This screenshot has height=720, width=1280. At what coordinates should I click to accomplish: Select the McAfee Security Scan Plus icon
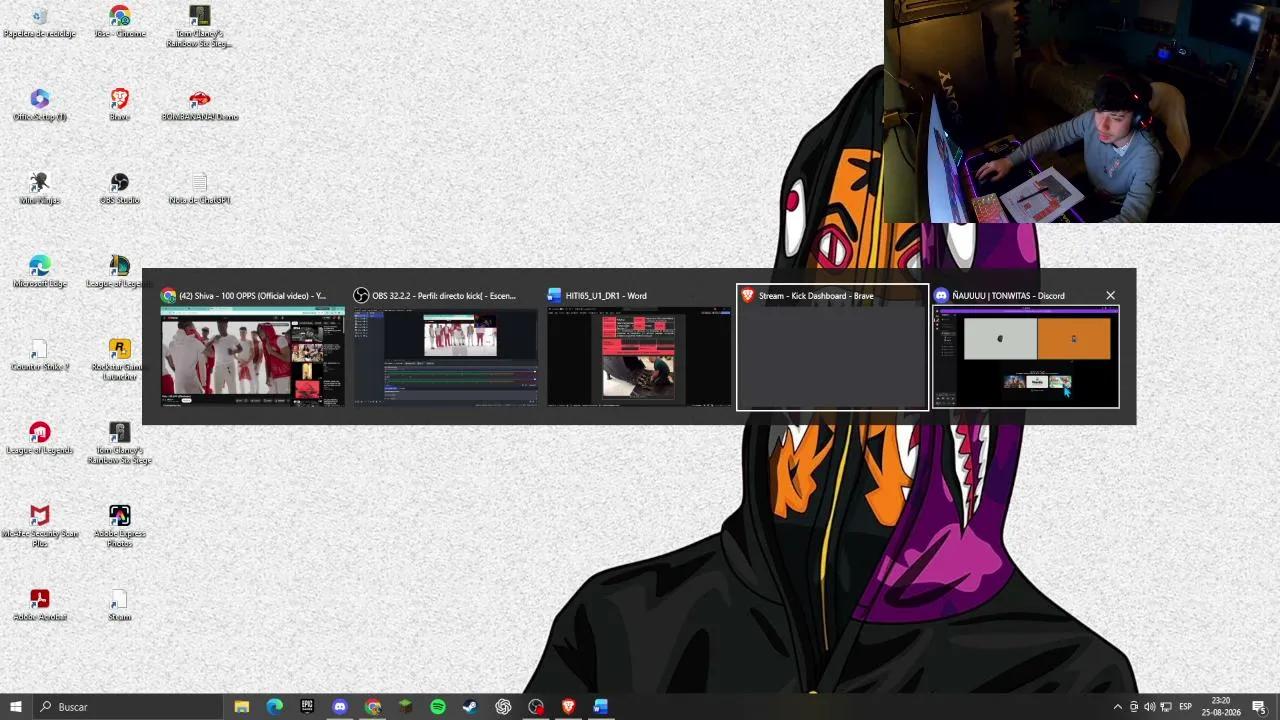click(40, 526)
